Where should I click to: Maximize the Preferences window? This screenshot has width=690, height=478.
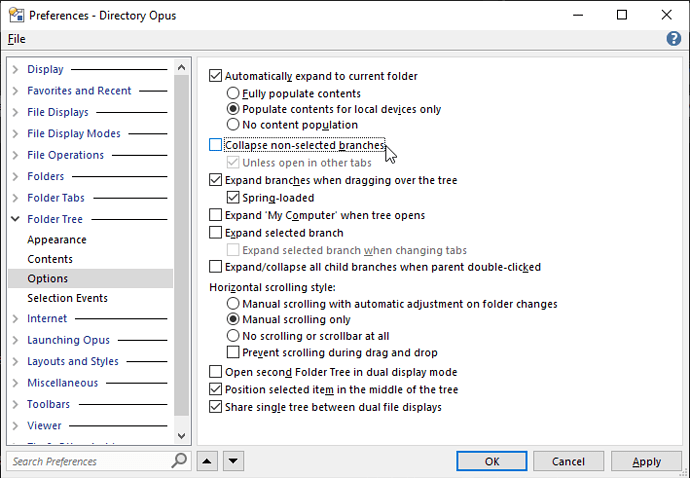click(x=622, y=15)
